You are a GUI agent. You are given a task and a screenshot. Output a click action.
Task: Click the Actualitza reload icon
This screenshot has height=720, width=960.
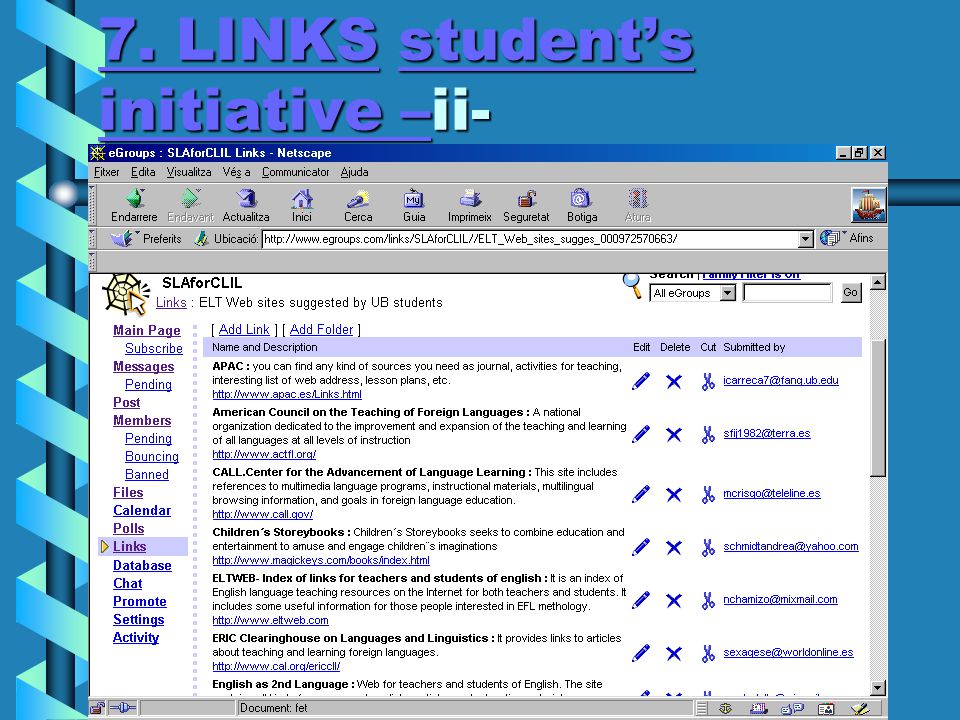(x=246, y=198)
